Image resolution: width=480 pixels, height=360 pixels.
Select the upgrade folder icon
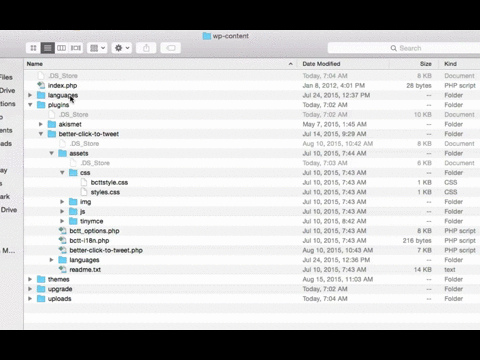click(x=41, y=289)
